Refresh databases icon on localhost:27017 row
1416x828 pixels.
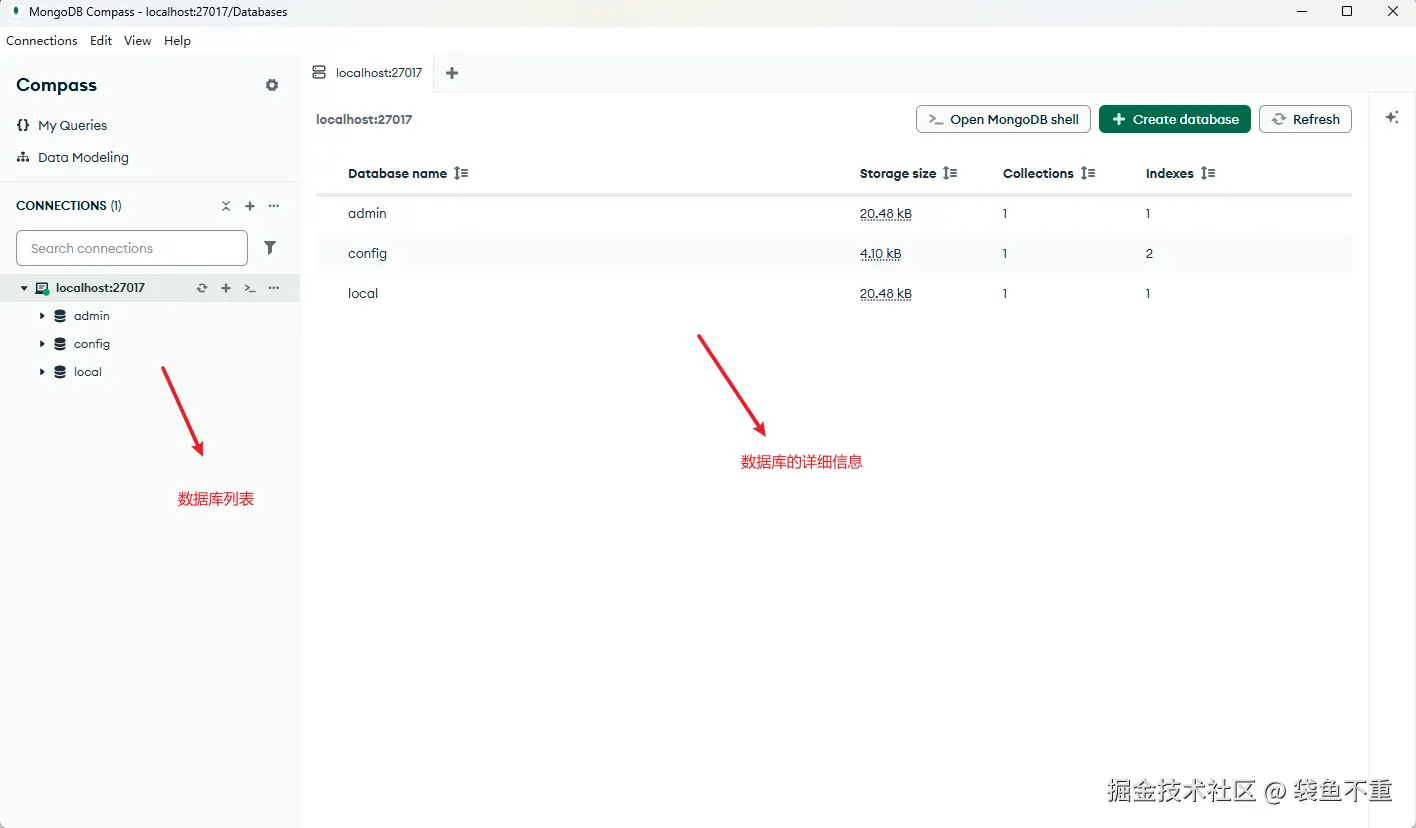pyautogui.click(x=202, y=288)
